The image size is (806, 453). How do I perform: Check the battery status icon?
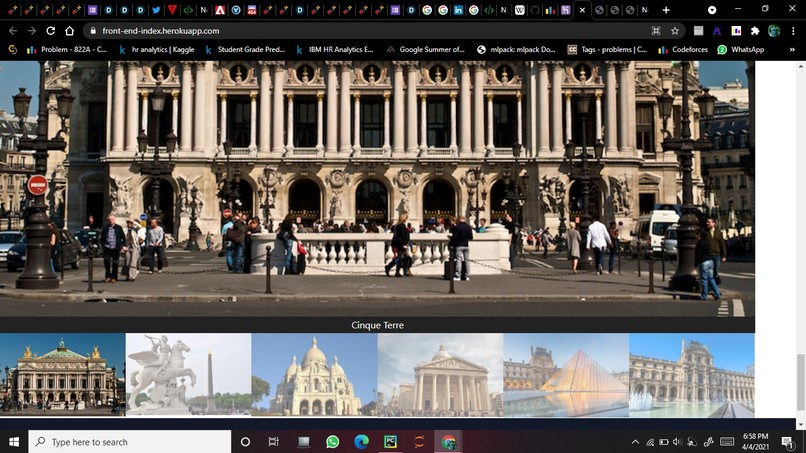coord(664,442)
